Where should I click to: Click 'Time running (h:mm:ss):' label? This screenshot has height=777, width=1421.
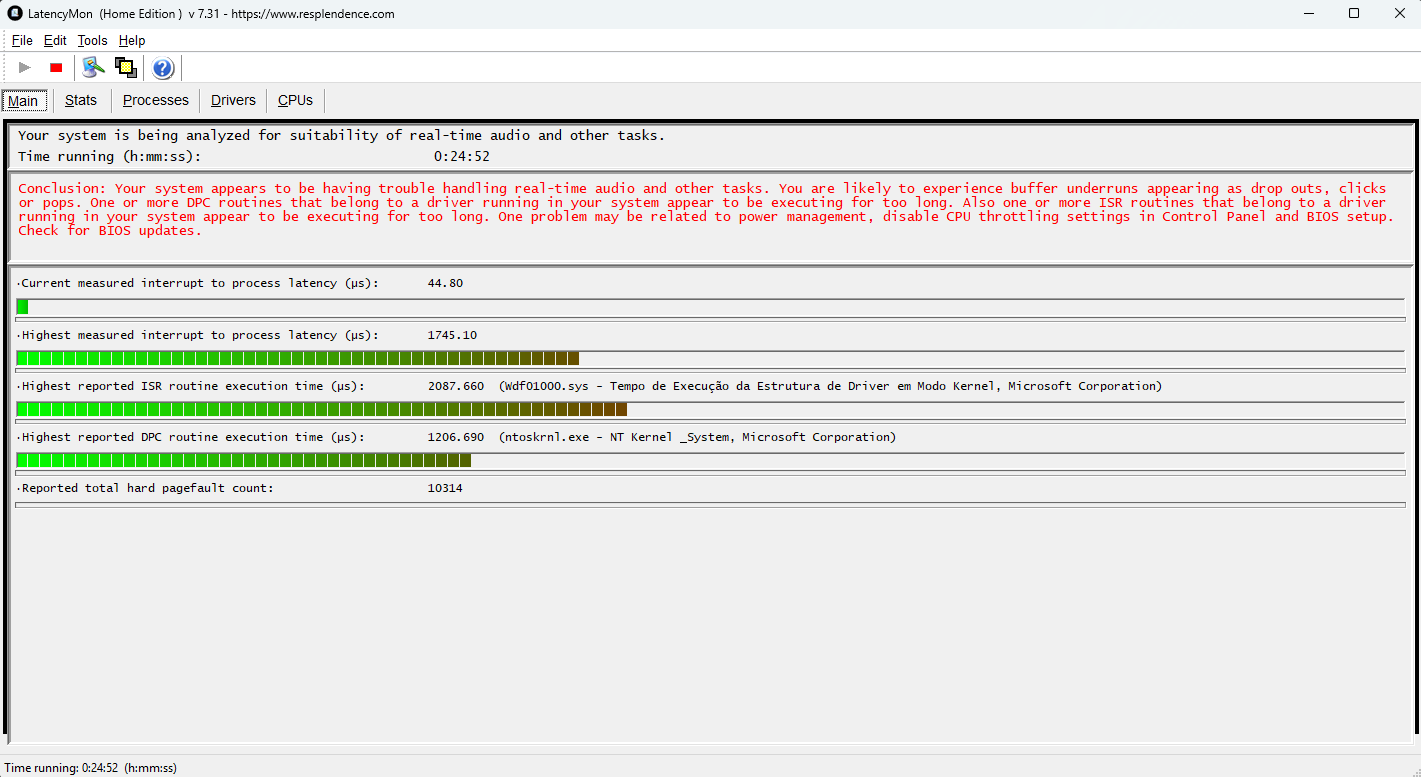click(x=110, y=157)
